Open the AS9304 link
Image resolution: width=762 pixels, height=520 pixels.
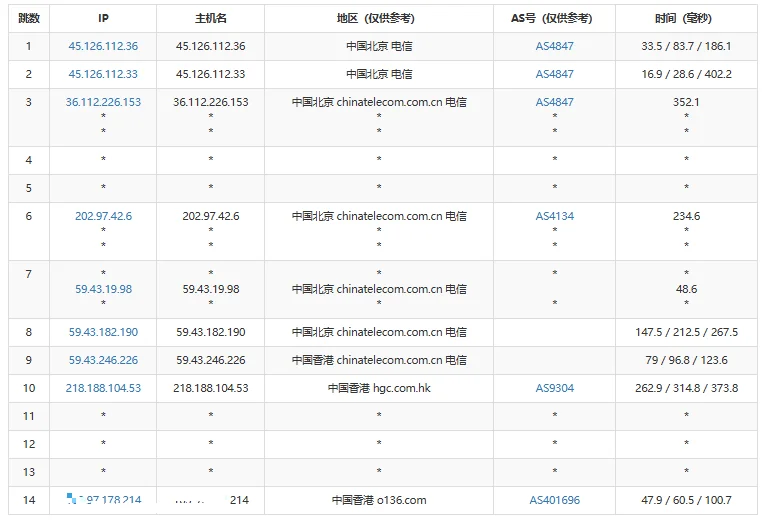pos(554,388)
